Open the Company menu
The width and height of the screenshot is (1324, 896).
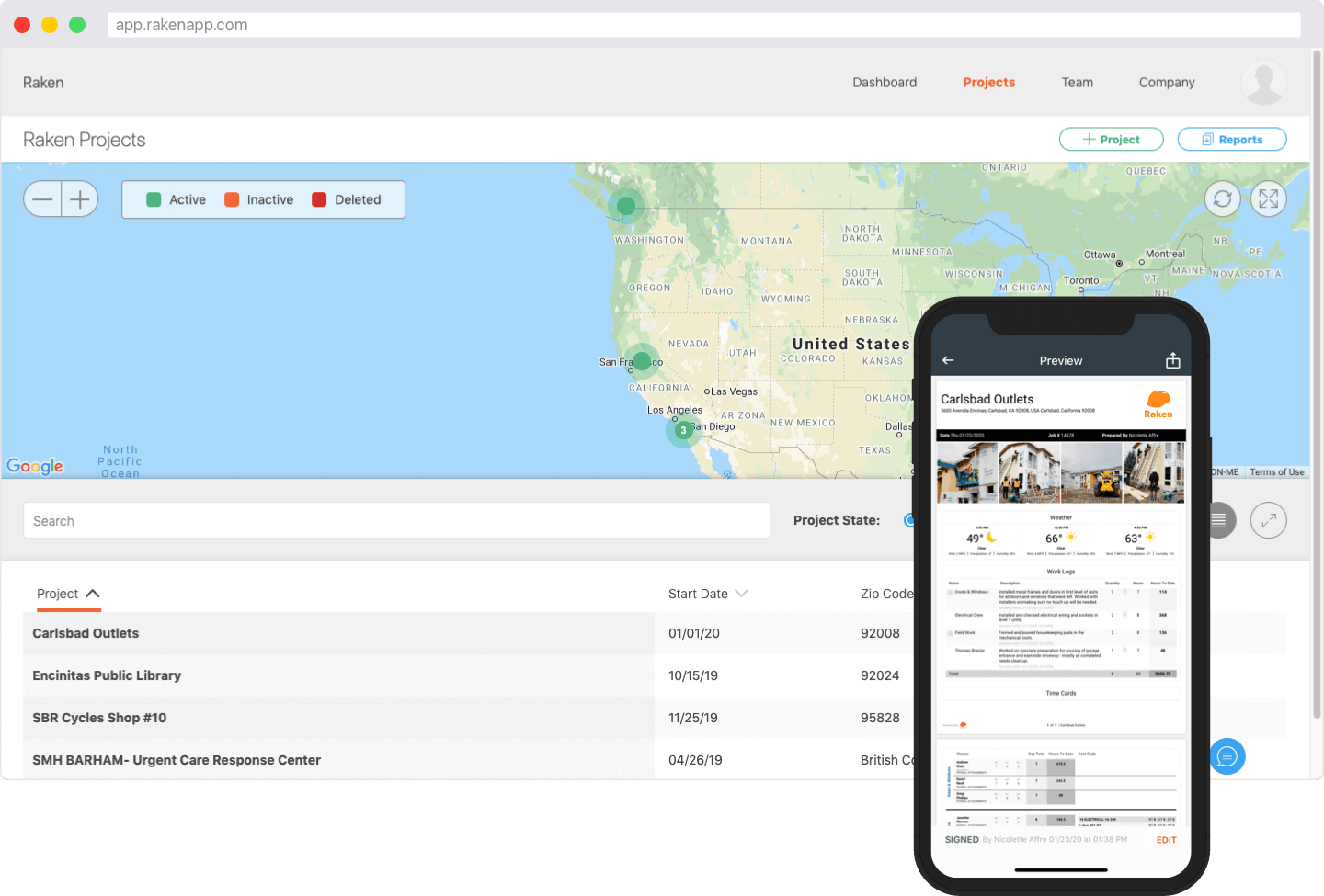pyautogui.click(x=1167, y=83)
